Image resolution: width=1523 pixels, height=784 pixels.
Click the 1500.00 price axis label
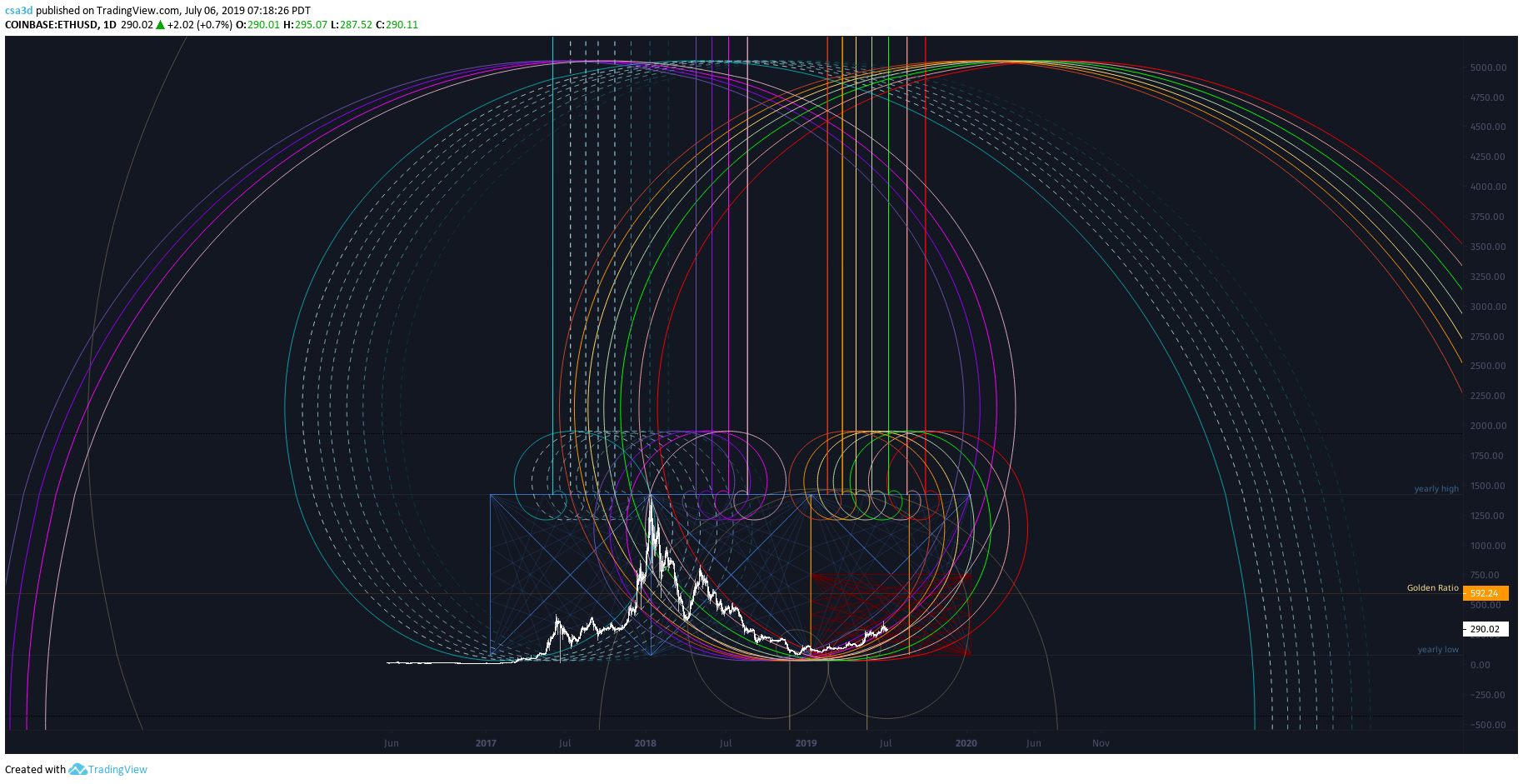pos(1488,486)
